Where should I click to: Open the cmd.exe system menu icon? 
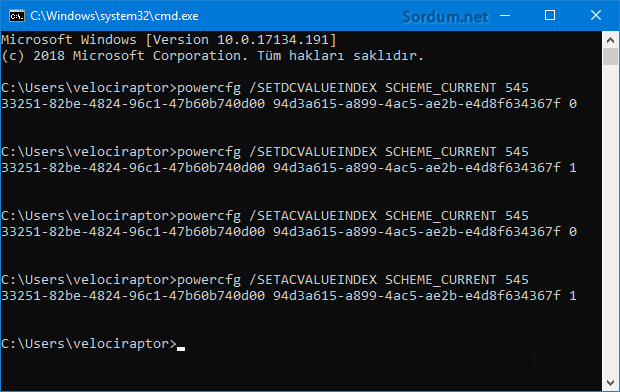(x=17, y=16)
